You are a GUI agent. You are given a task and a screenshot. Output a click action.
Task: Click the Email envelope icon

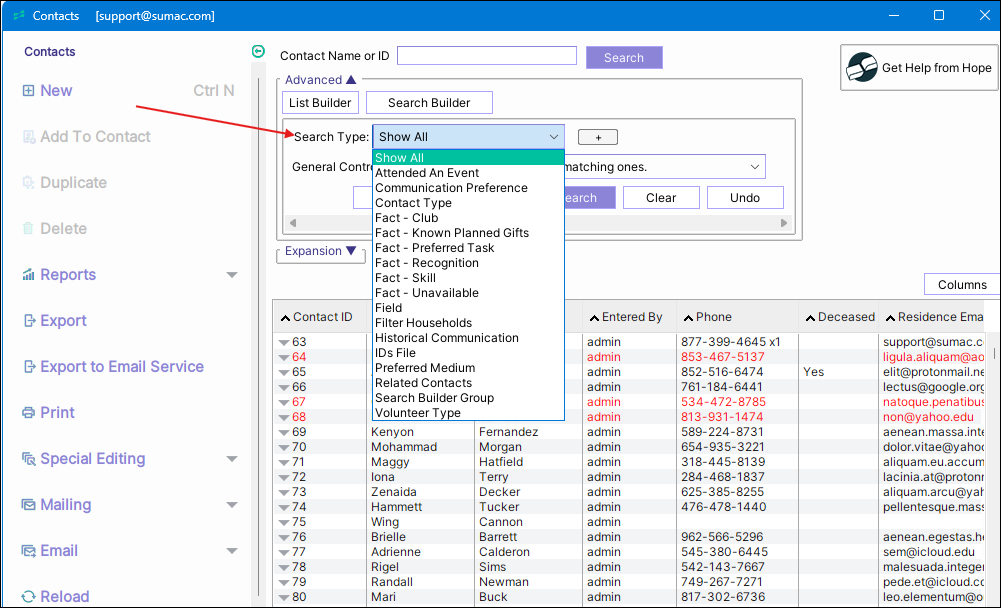pos(28,551)
